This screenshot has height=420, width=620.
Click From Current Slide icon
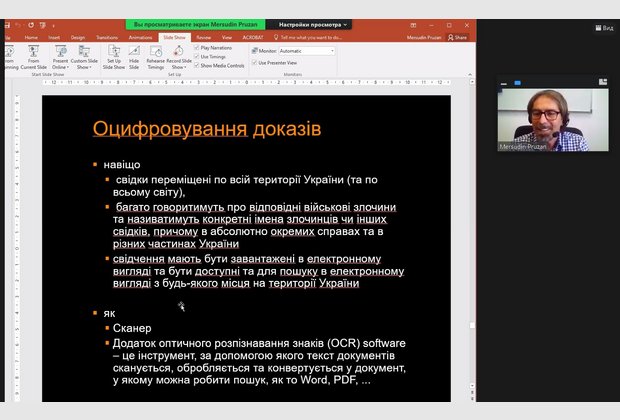(33, 51)
